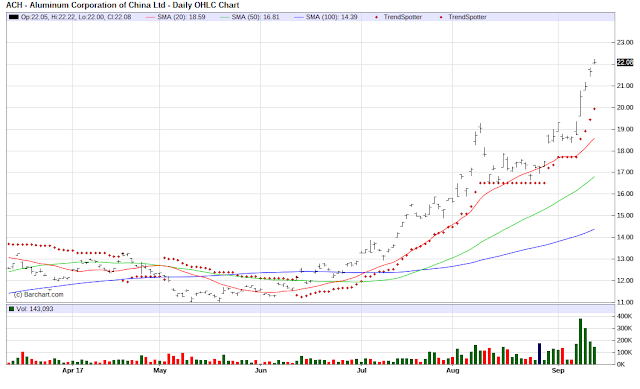640x389 pixels.
Task: Click the 100K volume axis label
Action: (624, 352)
